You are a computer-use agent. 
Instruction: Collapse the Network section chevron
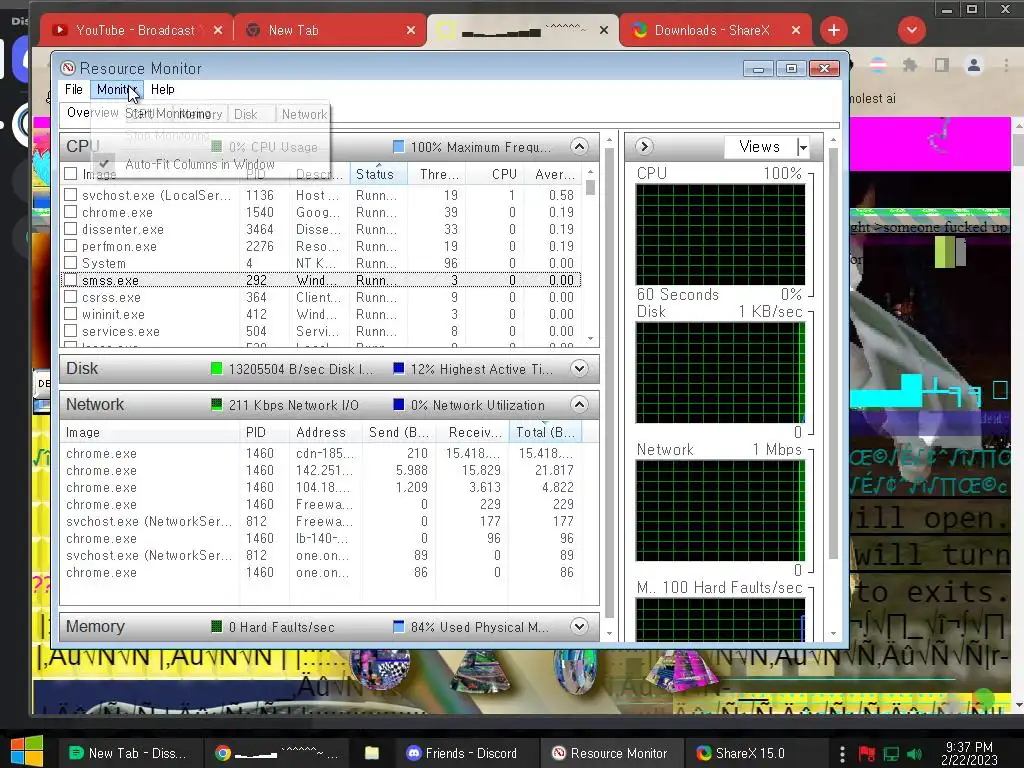click(x=579, y=404)
